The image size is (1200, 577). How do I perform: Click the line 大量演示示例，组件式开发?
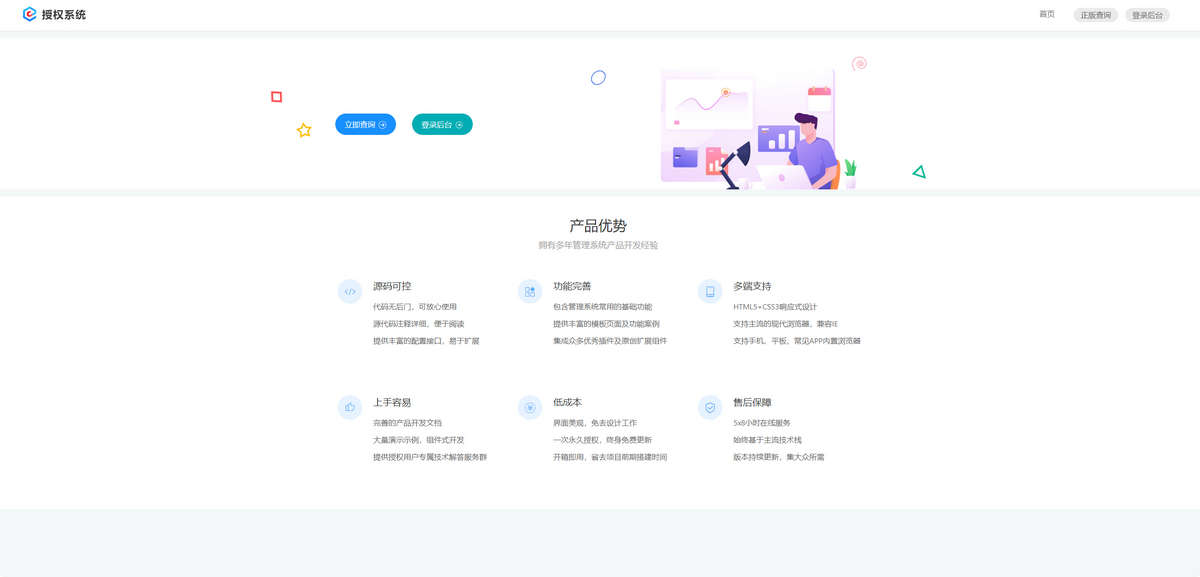[x=419, y=440]
